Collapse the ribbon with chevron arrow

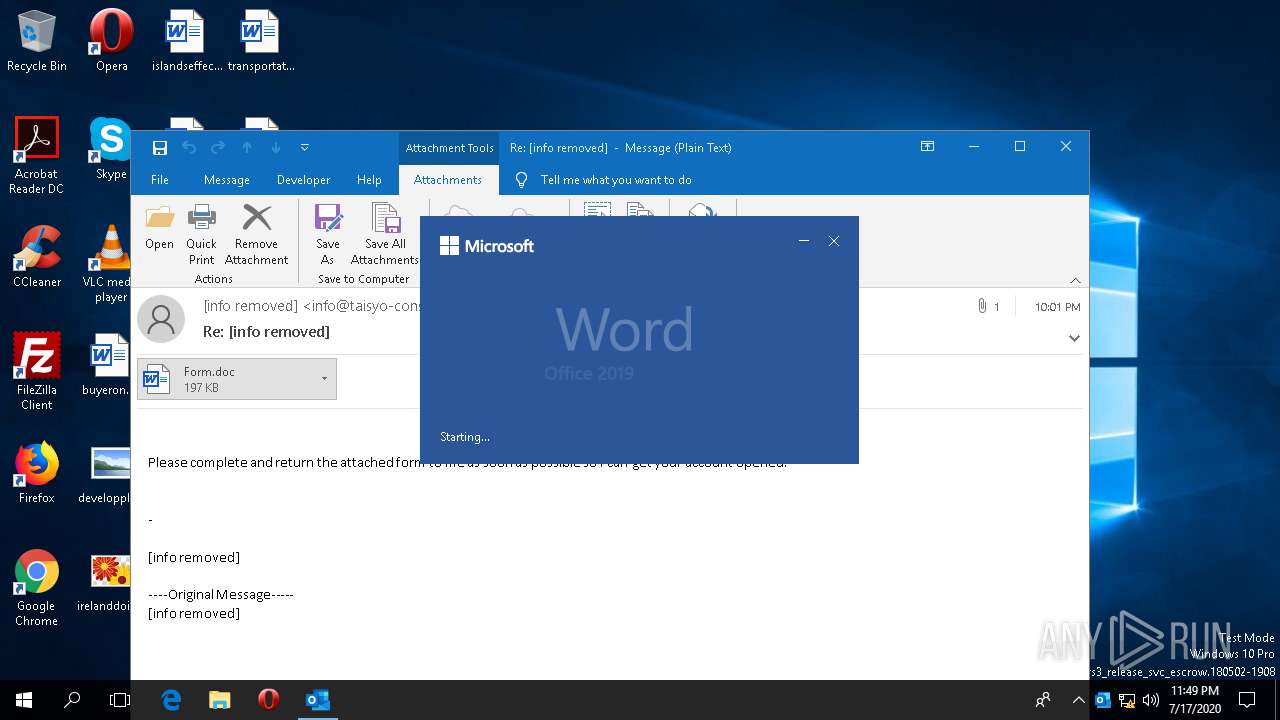[x=1075, y=281]
